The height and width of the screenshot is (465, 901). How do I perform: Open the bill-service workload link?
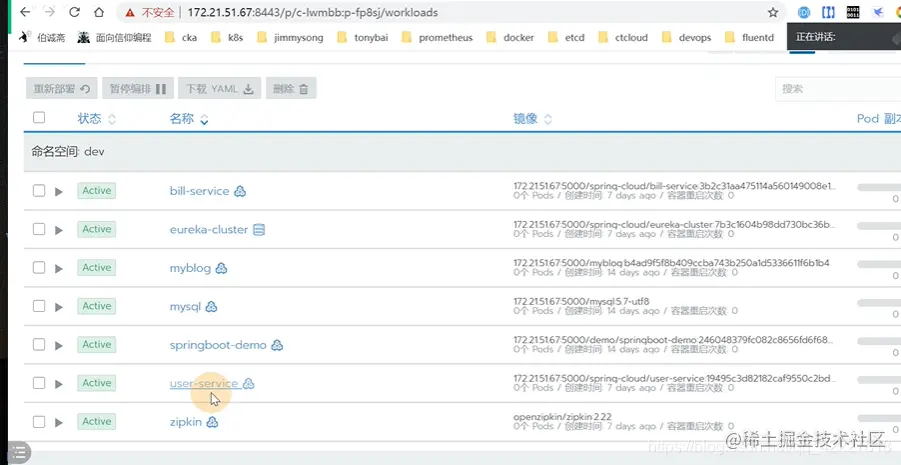[199, 191]
